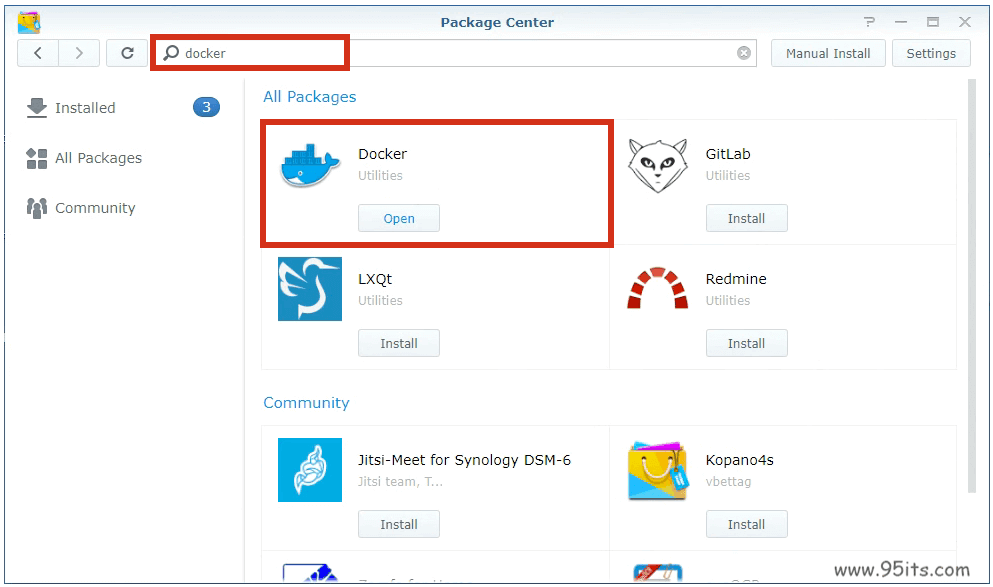
Task: Click the Installed count badge 3
Action: point(206,108)
